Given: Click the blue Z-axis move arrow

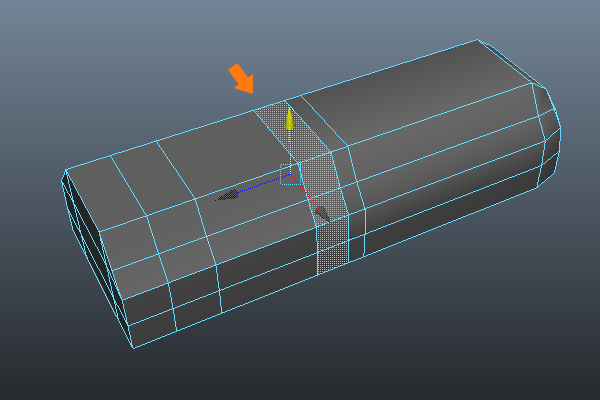Looking at the screenshot, I should coord(228,195).
